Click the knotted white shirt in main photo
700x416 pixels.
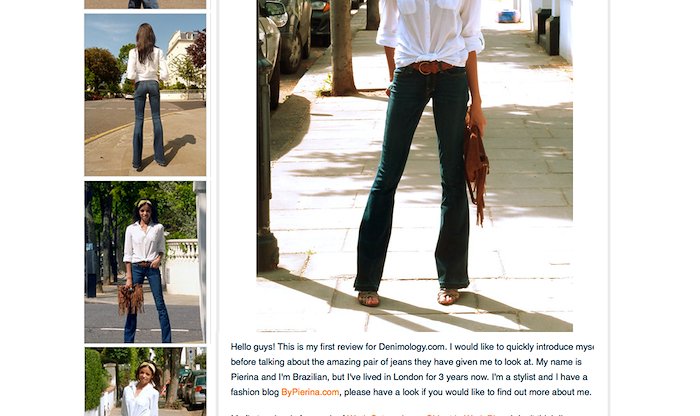(x=429, y=31)
